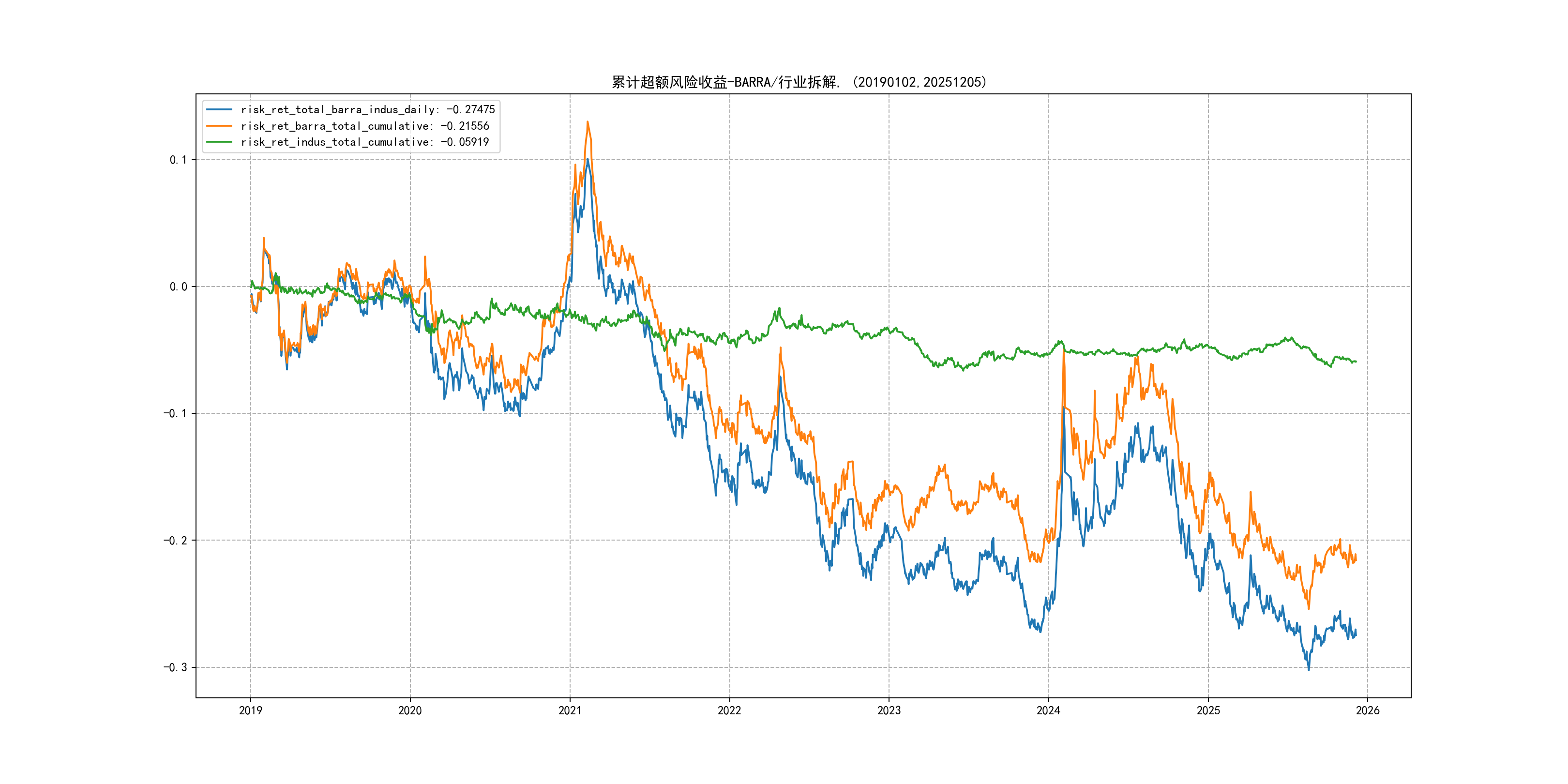Click the -0.1 y-axis tick label
The image size is (1568, 784).
coord(175,413)
